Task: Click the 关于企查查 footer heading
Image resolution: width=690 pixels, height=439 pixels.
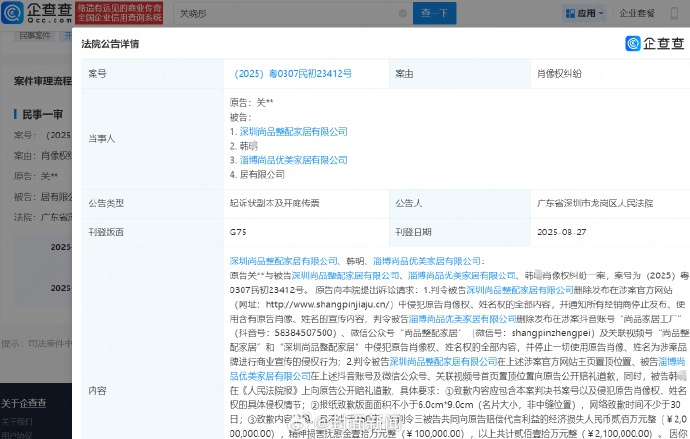Action: [x=23, y=403]
